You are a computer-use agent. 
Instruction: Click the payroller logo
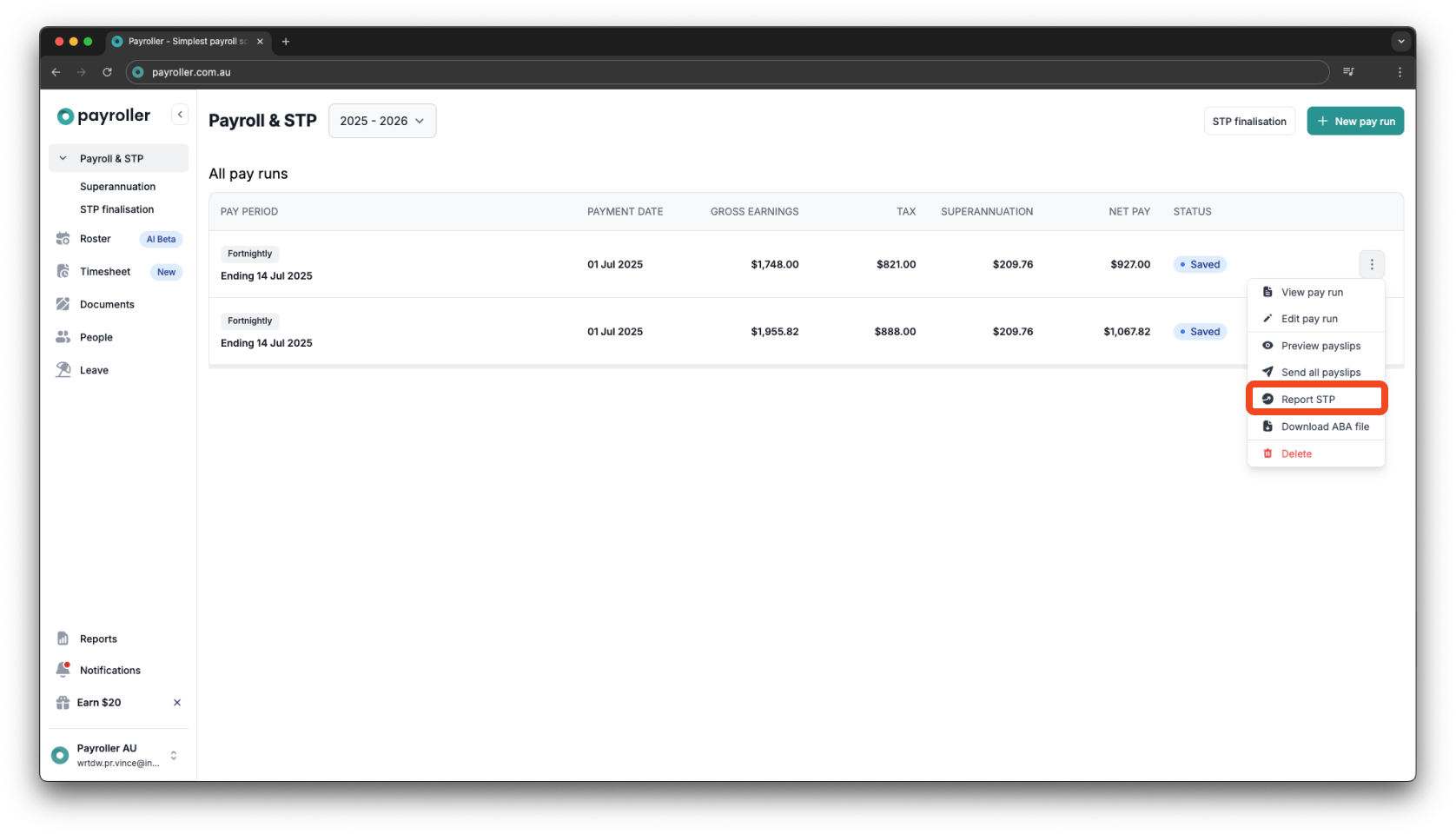point(103,116)
